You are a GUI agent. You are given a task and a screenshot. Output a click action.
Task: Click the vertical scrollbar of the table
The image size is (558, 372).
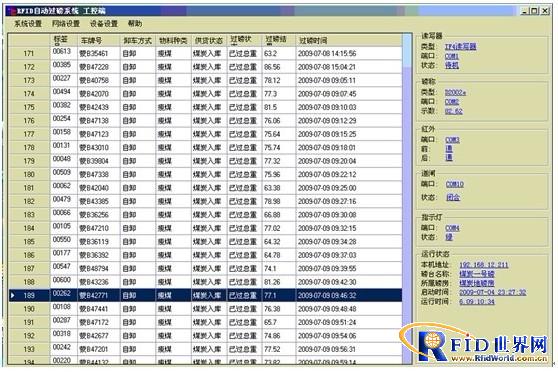click(x=407, y=199)
